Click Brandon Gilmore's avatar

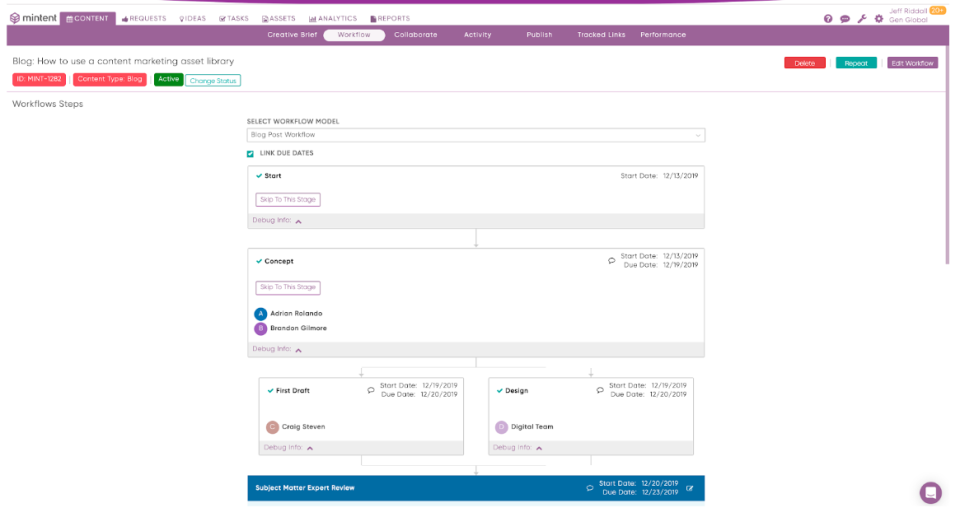click(x=260, y=328)
